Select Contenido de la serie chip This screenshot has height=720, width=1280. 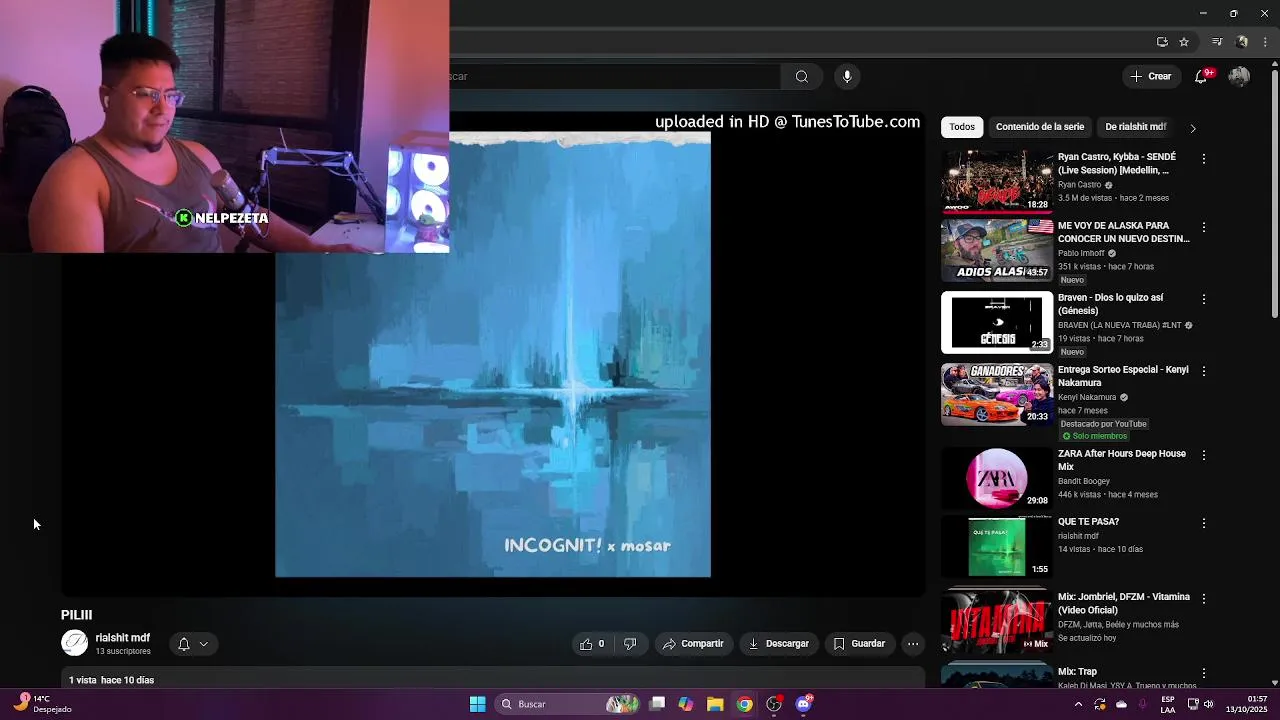[x=1040, y=127]
